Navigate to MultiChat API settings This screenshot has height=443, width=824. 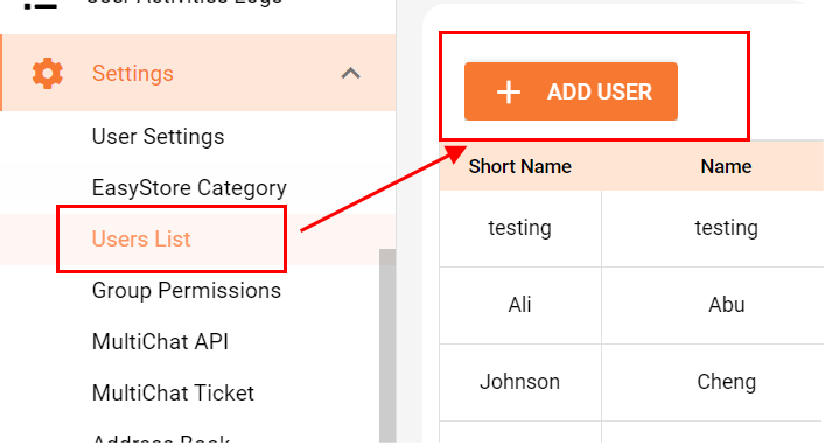click(160, 342)
